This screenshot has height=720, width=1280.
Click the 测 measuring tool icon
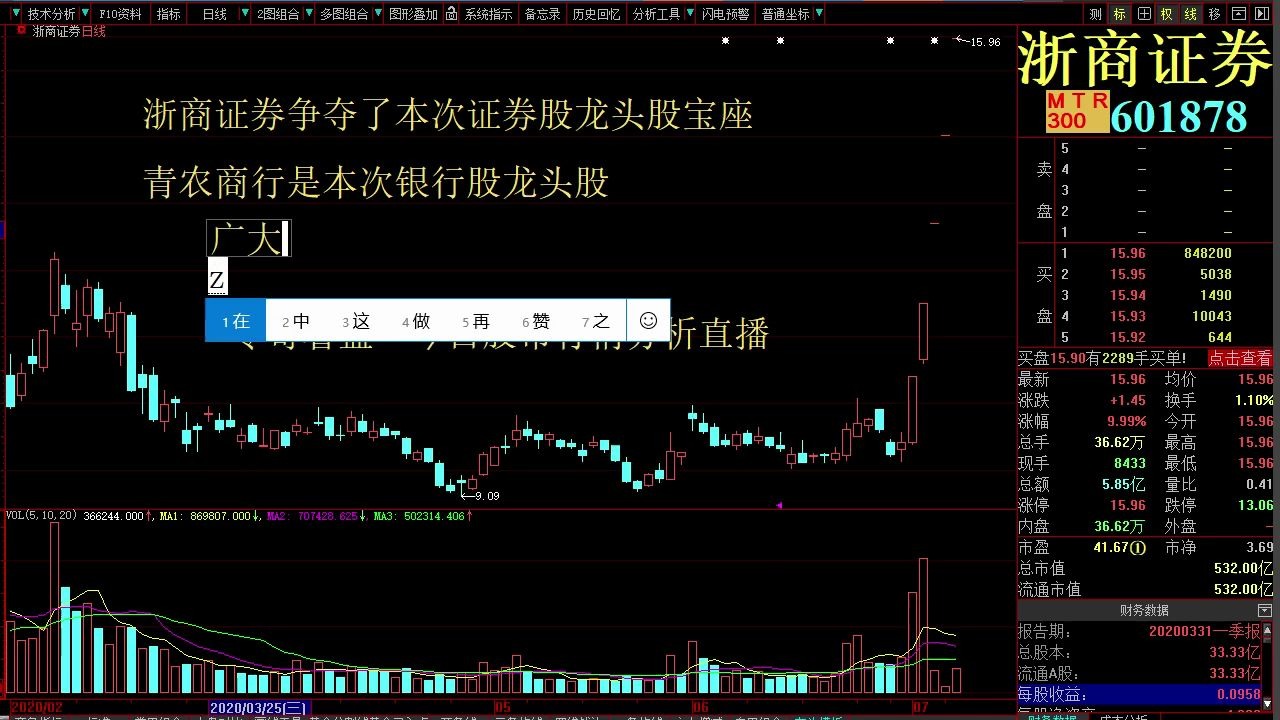tap(1096, 14)
